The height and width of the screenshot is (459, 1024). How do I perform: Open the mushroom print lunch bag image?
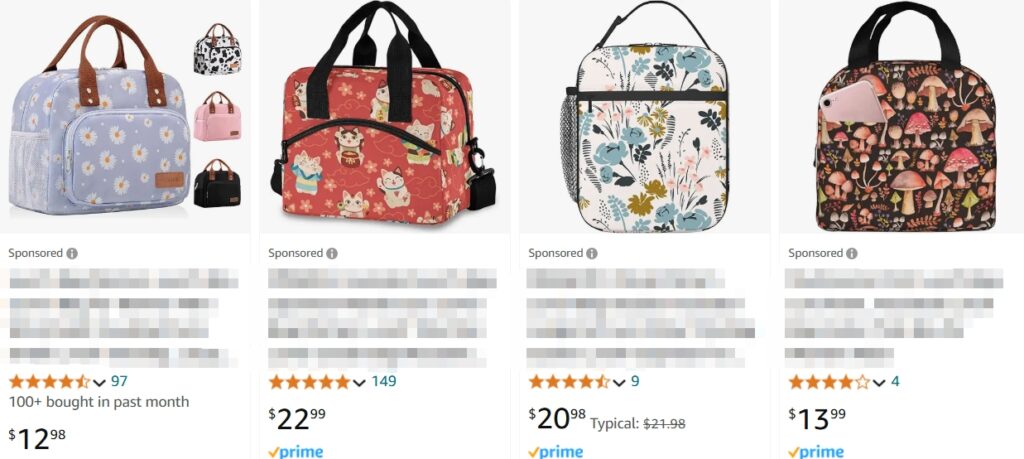point(904,116)
